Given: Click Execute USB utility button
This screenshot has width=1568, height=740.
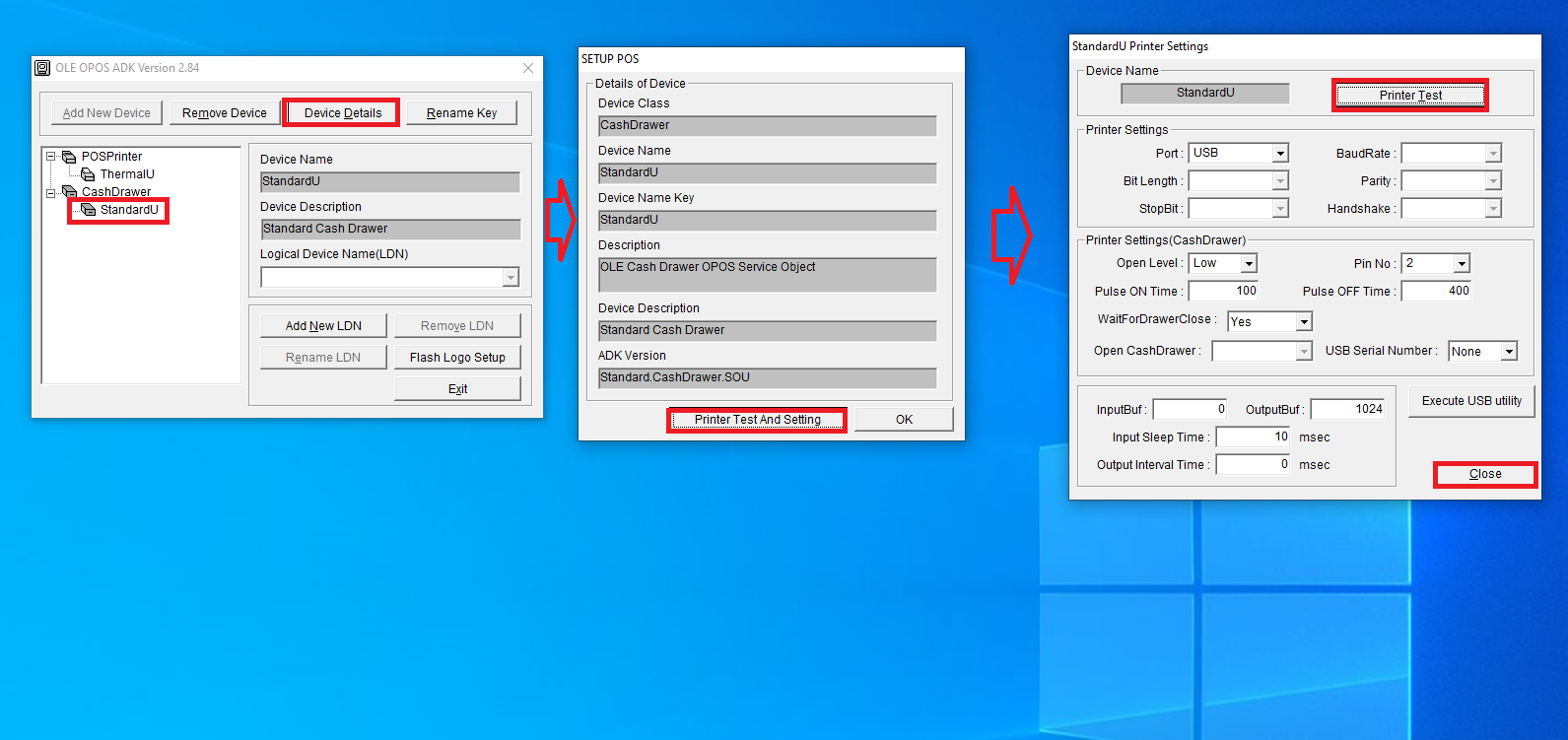Looking at the screenshot, I should (x=1471, y=401).
